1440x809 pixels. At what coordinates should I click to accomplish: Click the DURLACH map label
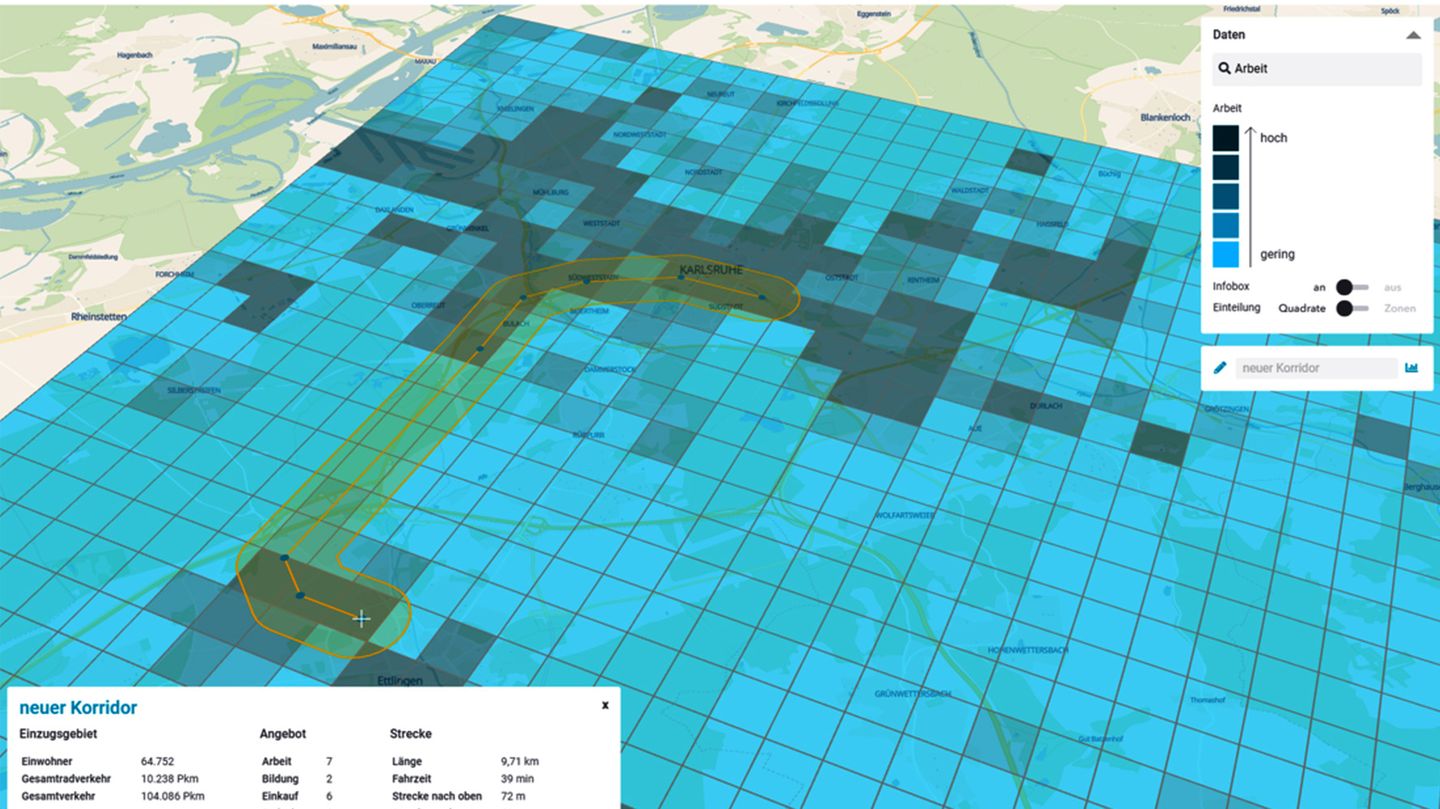tap(1044, 407)
